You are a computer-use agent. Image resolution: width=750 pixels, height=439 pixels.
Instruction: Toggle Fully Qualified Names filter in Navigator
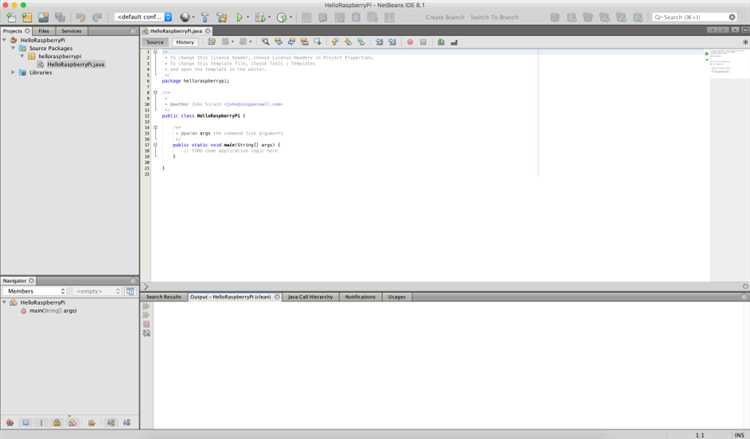[x=91, y=423]
